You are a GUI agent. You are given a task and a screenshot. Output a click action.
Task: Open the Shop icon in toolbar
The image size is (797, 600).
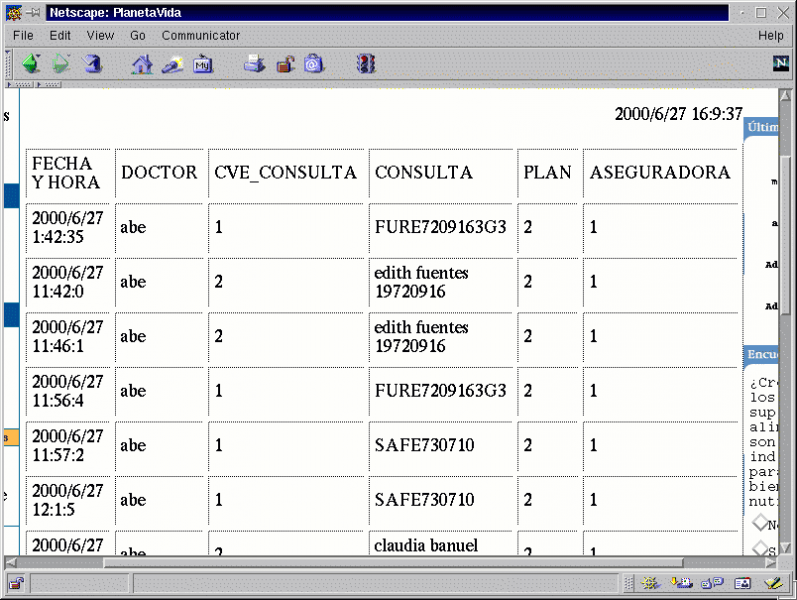(x=315, y=64)
